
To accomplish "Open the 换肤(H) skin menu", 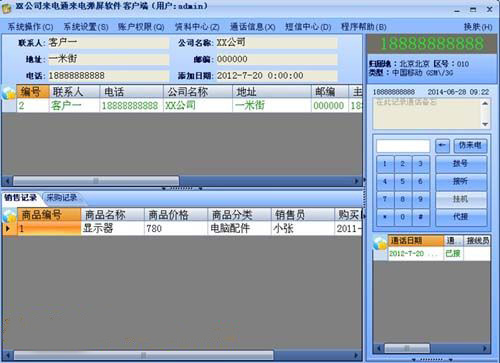I will tap(478, 27).
